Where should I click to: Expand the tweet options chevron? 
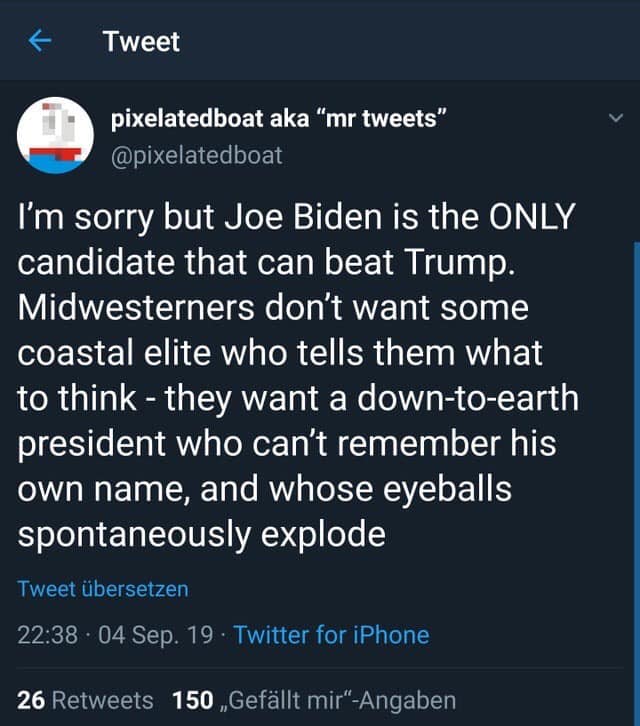614,120
